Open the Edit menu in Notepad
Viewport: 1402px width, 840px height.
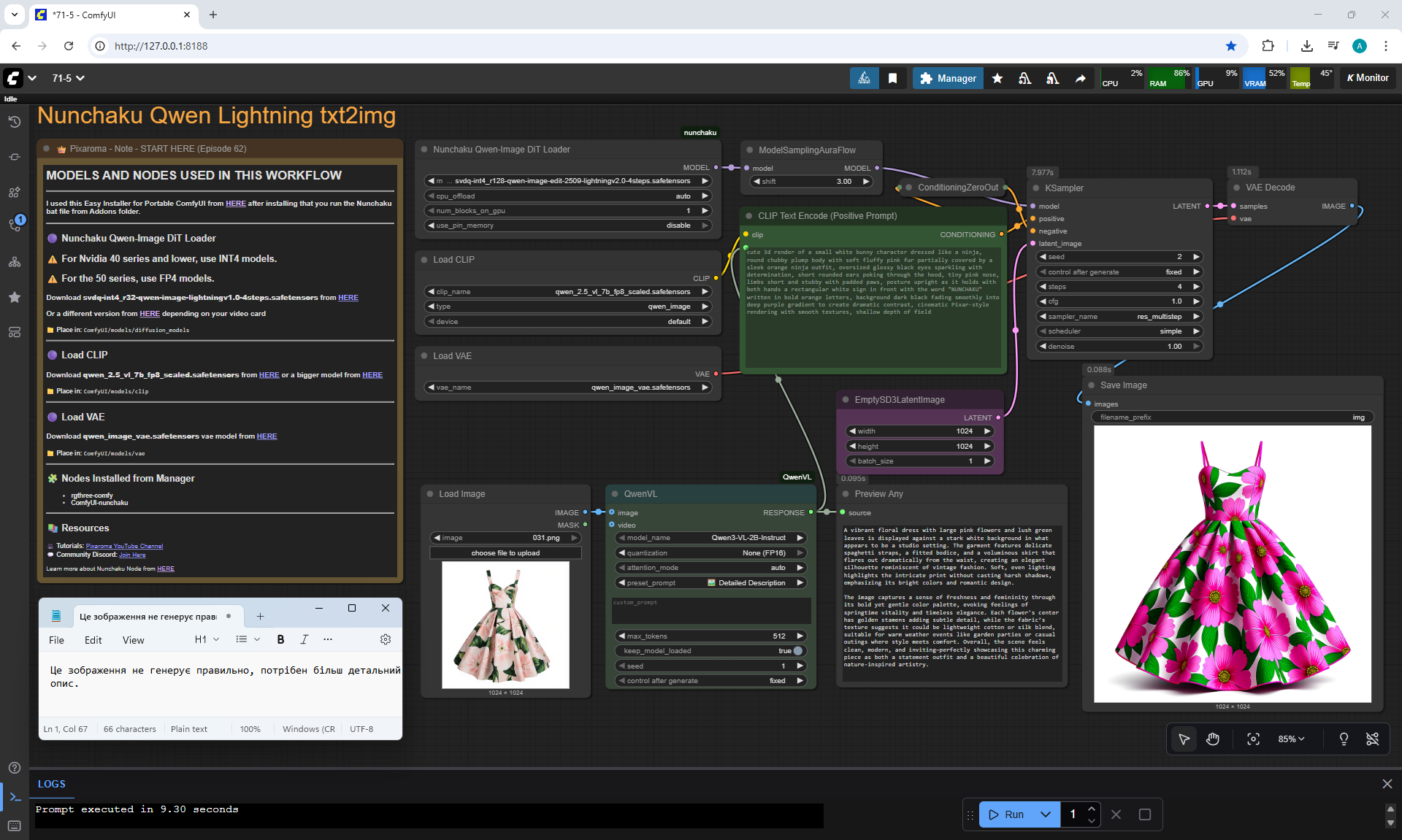click(x=93, y=640)
